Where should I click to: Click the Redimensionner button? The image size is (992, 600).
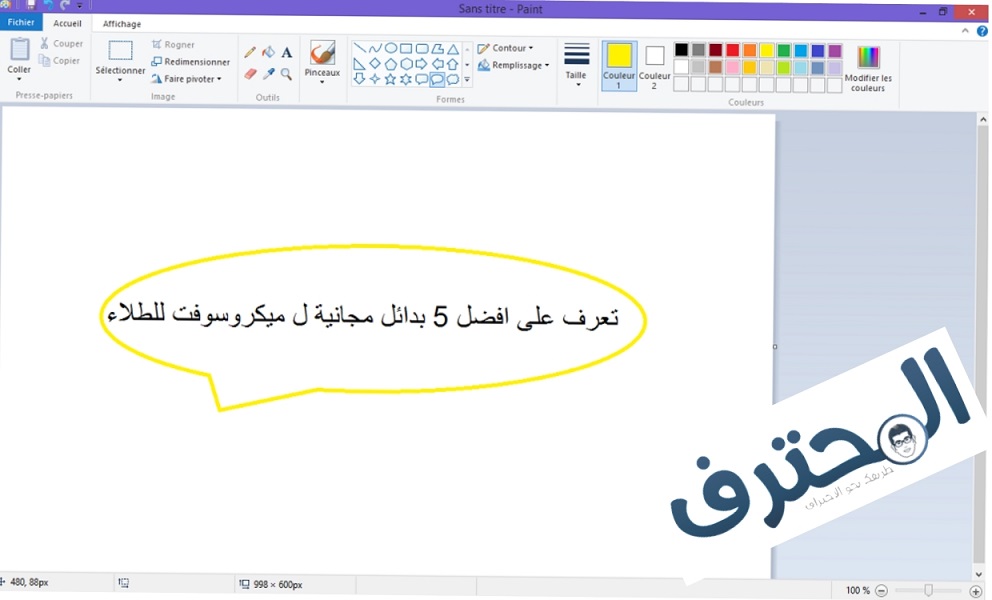click(190, 62)
